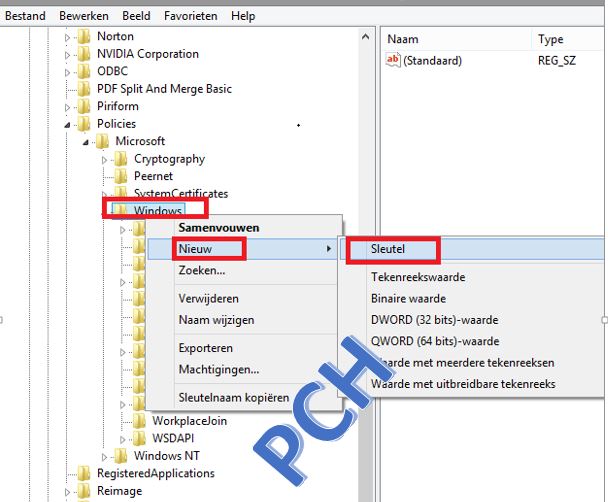
Task: Click the Microsoft folder icon
Action: coord(102,141)
